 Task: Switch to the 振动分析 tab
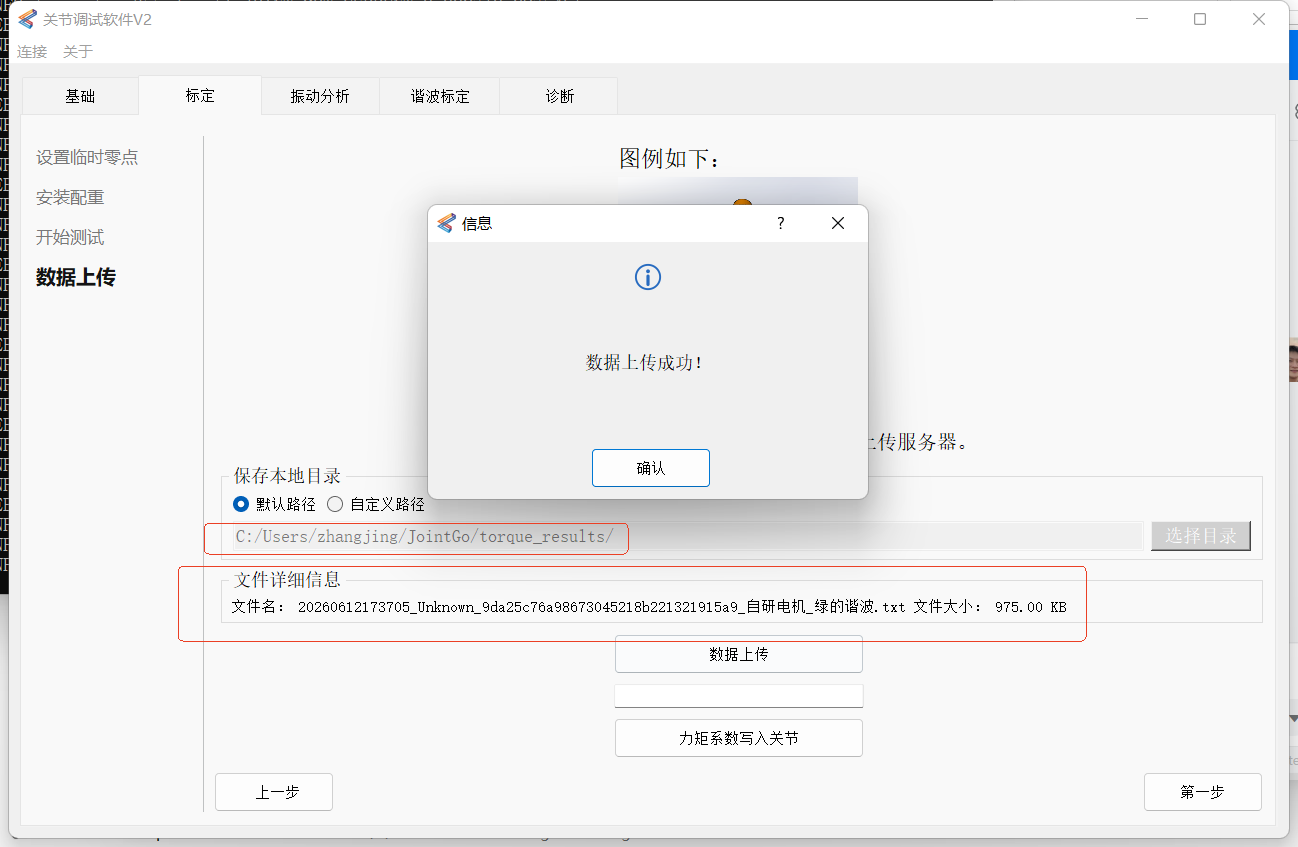pyautogui.click(x=320, y=96)
